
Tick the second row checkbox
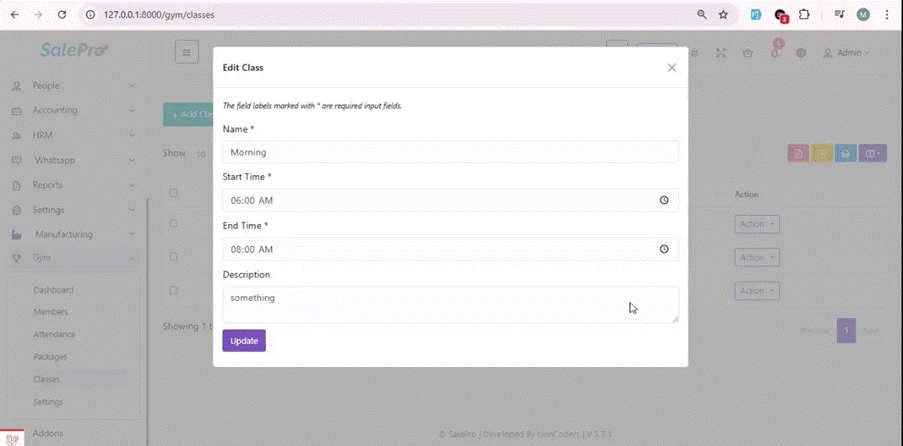point(173,257)
